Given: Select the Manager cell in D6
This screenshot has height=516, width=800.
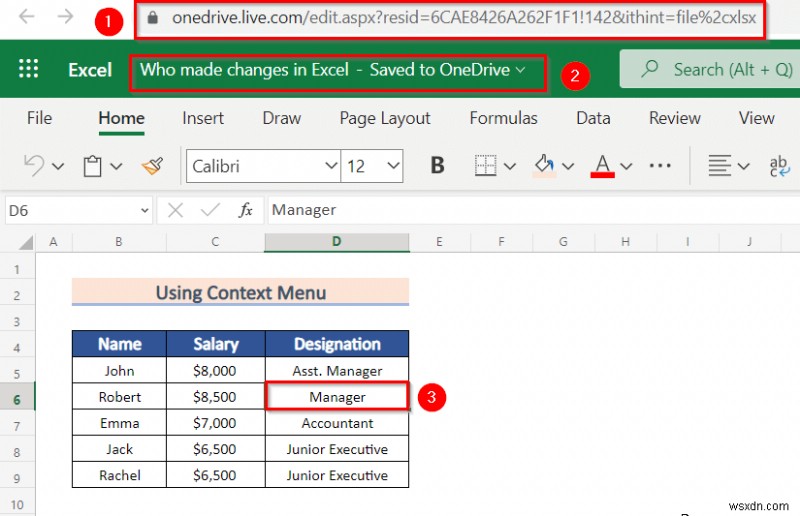Looking at the screenshot, I should (337, 397).
